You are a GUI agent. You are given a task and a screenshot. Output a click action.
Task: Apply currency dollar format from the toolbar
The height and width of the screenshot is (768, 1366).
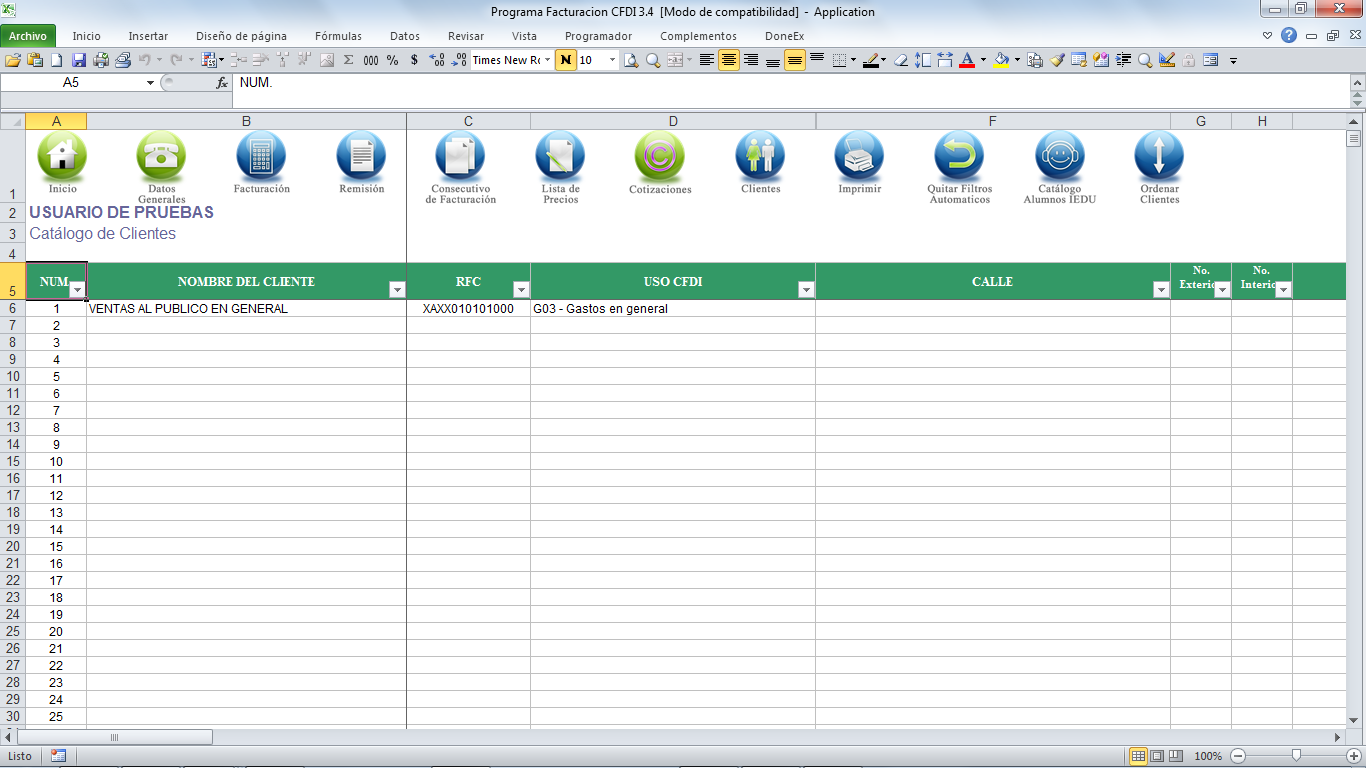coord(414,60)
